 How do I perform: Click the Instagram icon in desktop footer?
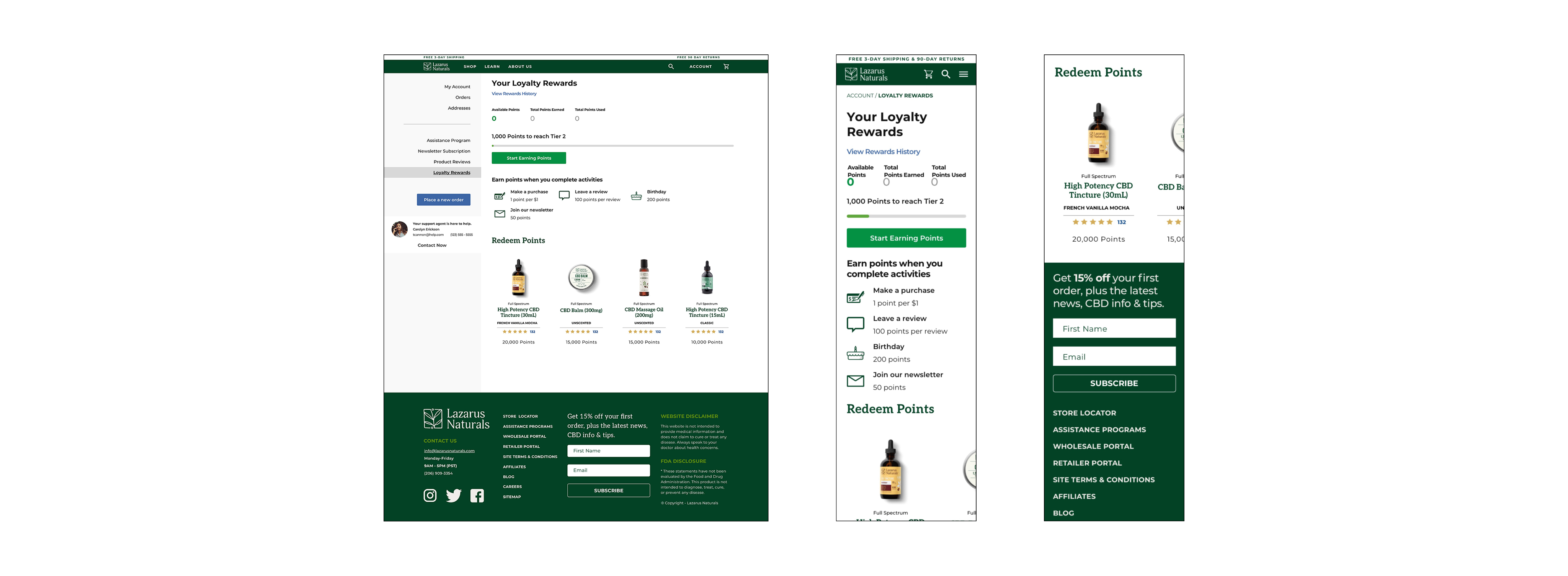[430, 496]
